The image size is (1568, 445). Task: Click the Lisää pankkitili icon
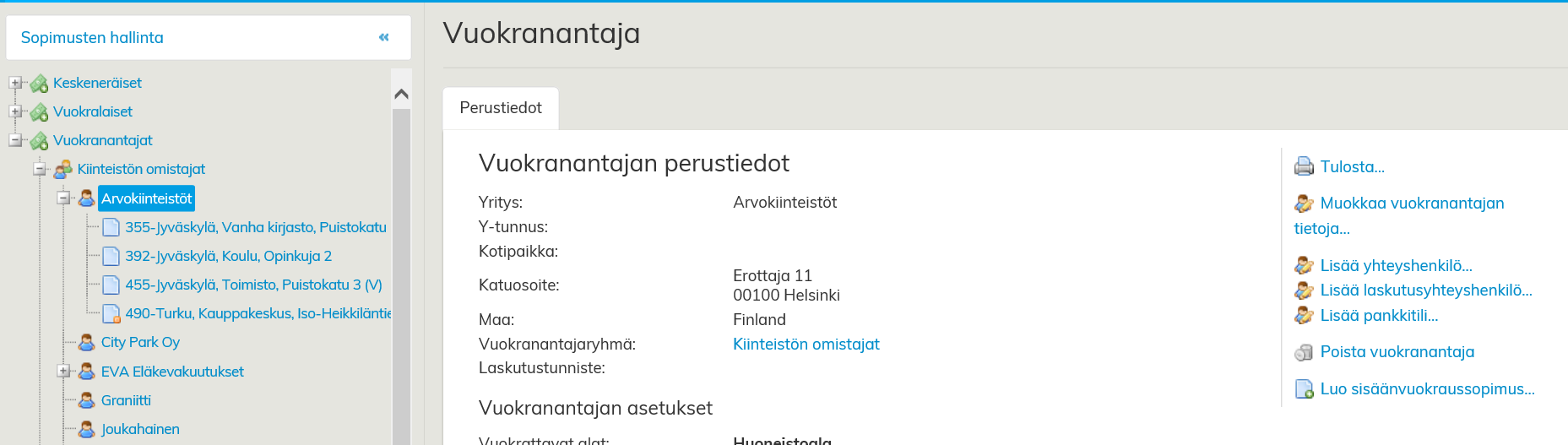tap(1304, 316)
